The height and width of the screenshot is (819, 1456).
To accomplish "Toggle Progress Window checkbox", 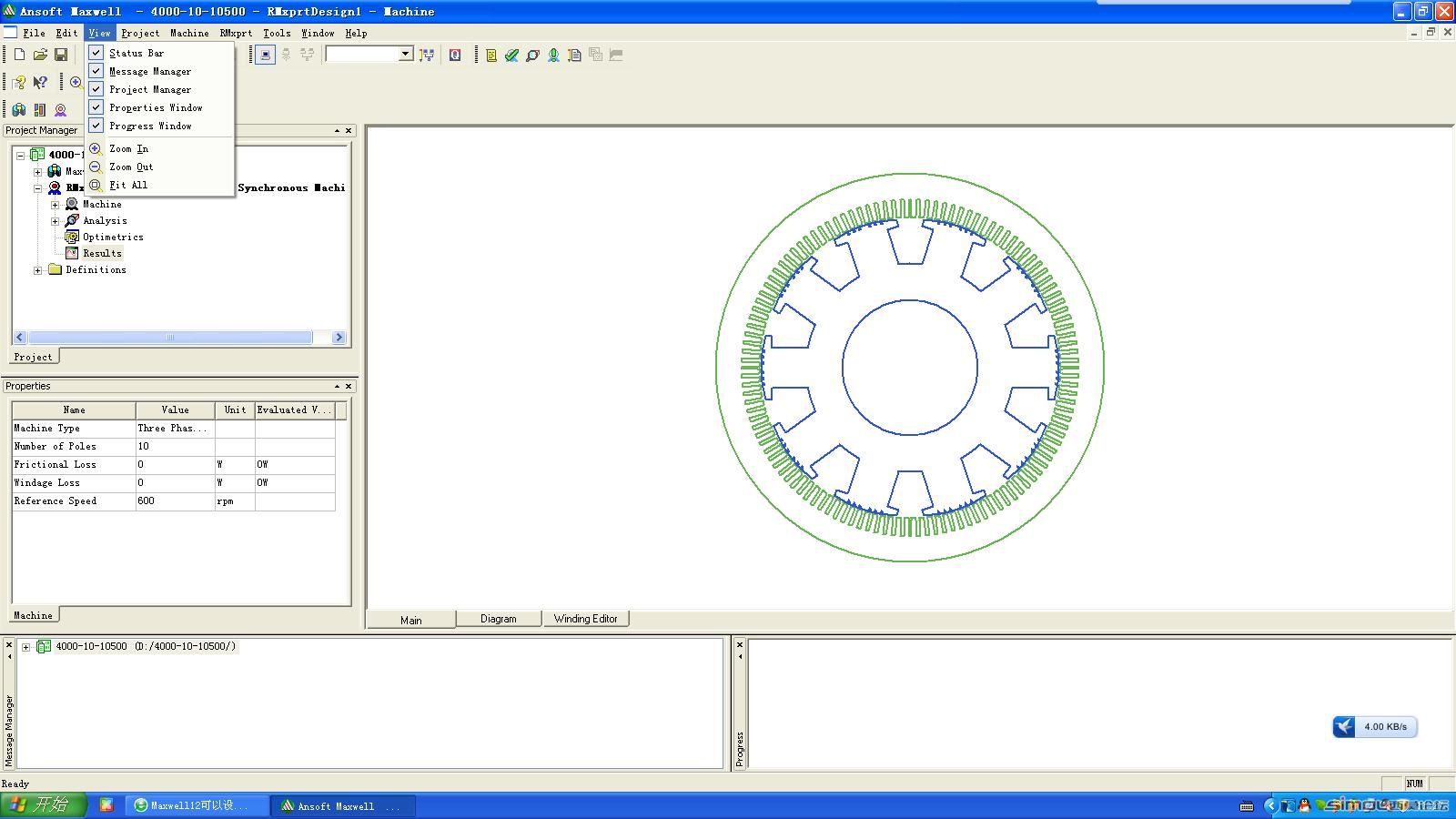I will (96, 126).
